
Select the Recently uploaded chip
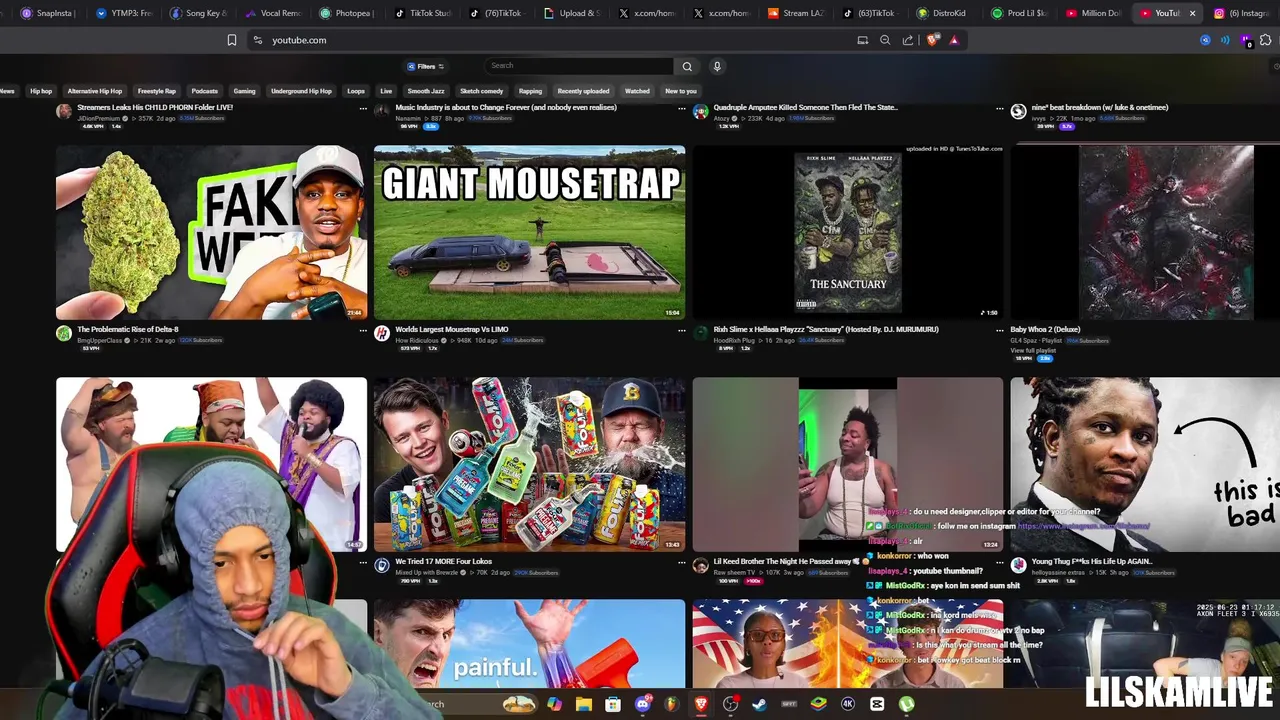click(584, 91)
